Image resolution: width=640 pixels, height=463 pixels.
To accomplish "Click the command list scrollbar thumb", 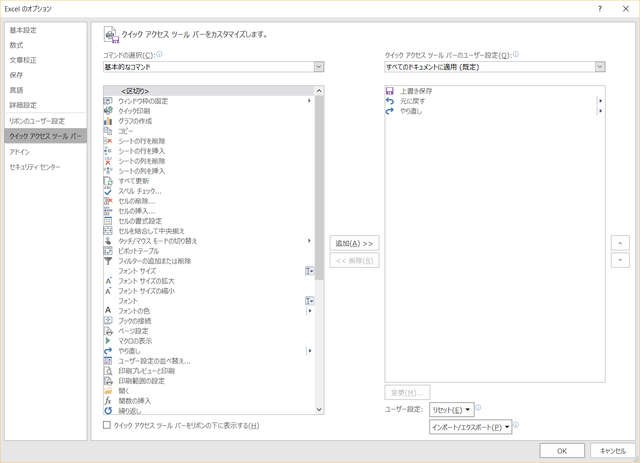I will click(319, 188).
